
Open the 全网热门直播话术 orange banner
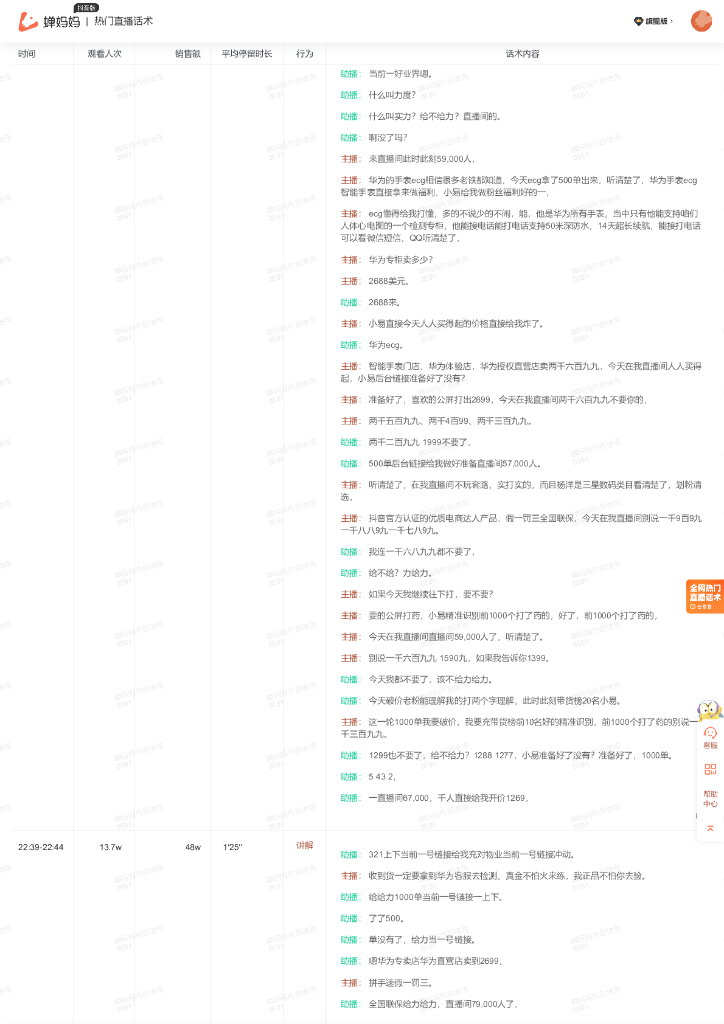[x=705, y=596]
